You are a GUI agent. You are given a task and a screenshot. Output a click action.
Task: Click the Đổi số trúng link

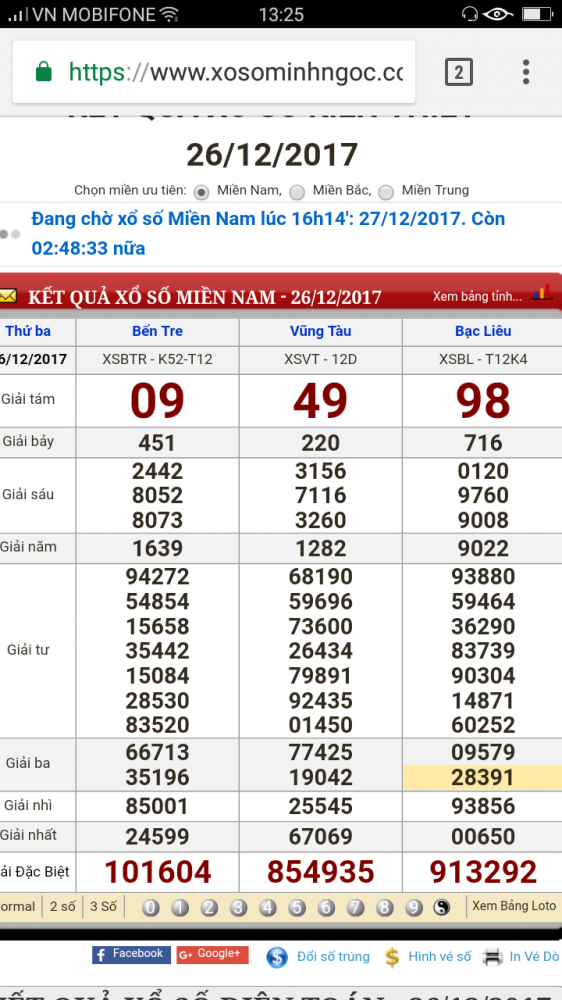(x=333, y=957)
